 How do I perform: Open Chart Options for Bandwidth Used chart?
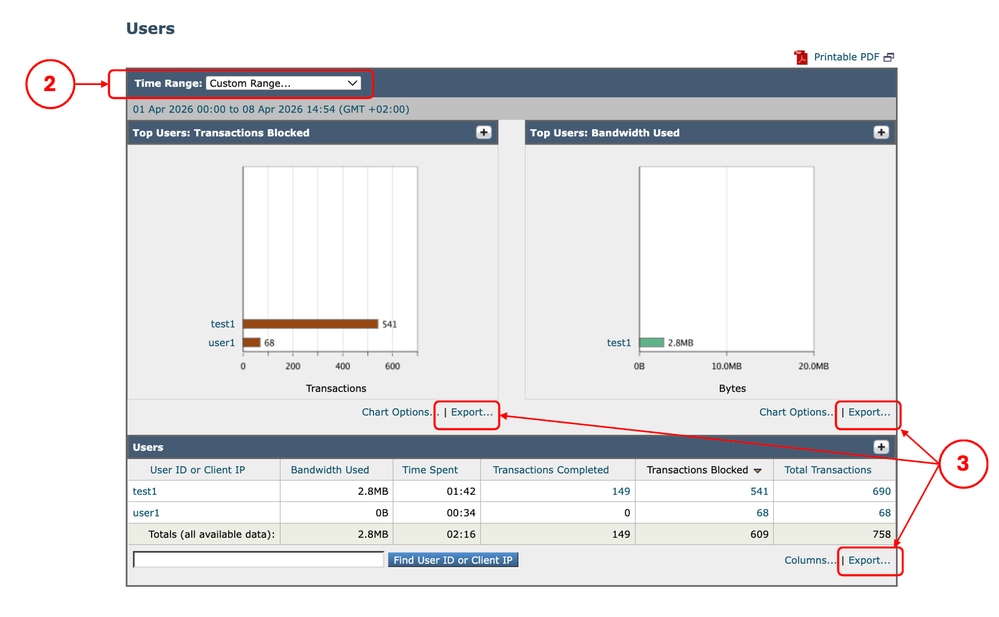pos(795,411)
